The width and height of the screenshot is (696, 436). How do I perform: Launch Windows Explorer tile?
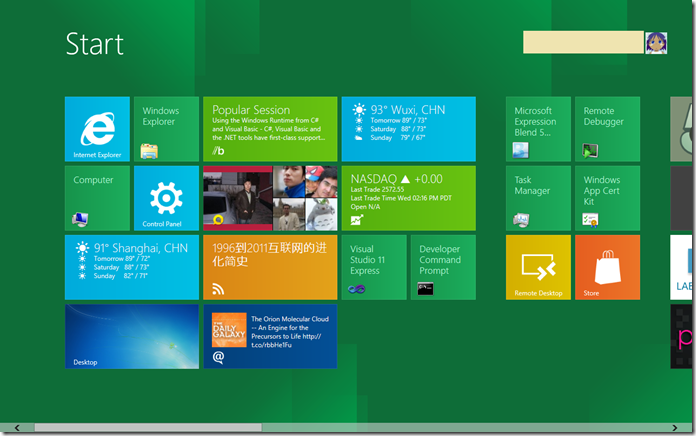[166, 129]
